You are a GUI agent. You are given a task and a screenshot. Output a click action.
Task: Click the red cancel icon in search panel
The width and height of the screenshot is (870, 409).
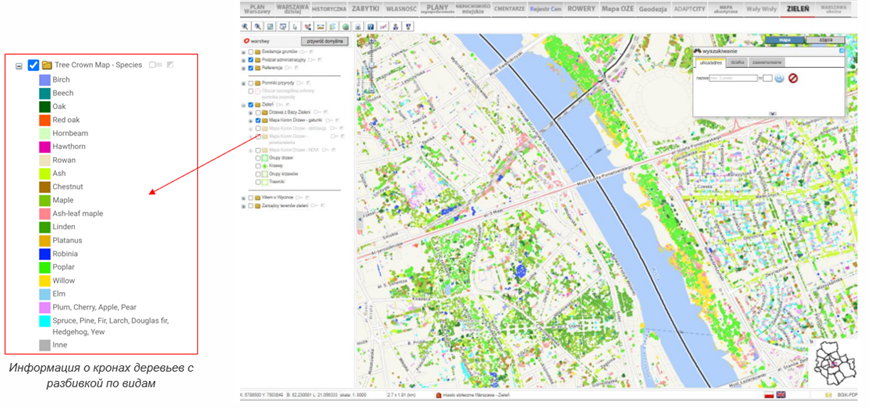point(793,78)
